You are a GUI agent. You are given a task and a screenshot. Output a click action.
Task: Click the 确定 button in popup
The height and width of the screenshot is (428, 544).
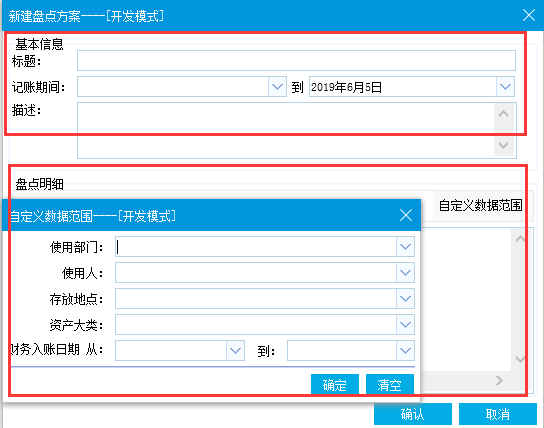[x=335, y=384]
